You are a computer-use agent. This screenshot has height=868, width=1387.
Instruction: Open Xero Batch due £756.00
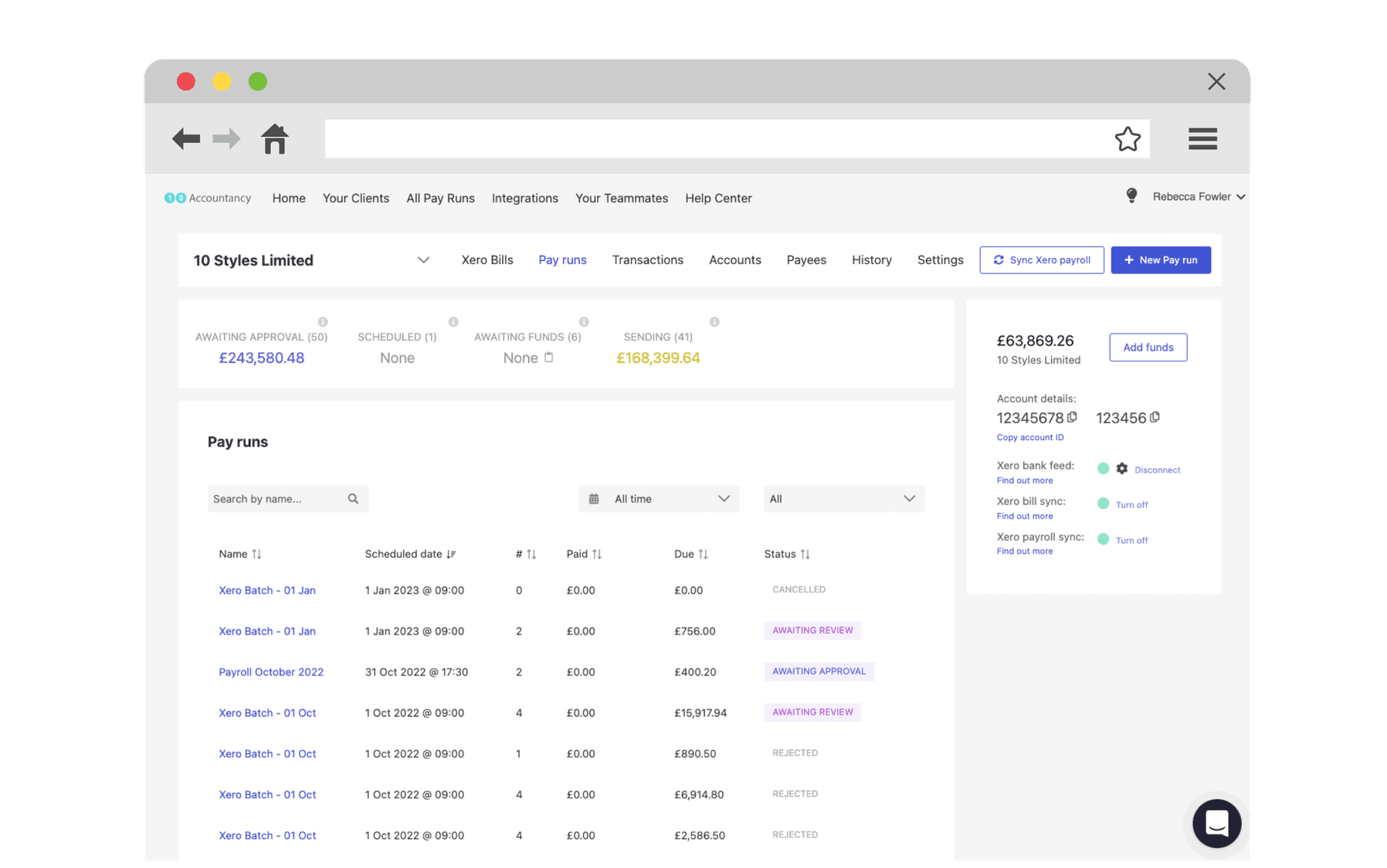coord(267,631)
